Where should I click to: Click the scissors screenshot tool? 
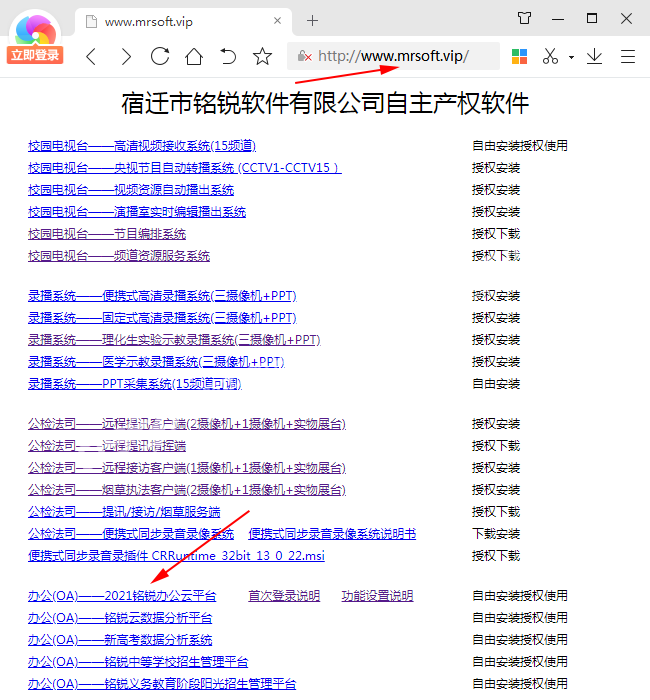[x=550, y=56]
